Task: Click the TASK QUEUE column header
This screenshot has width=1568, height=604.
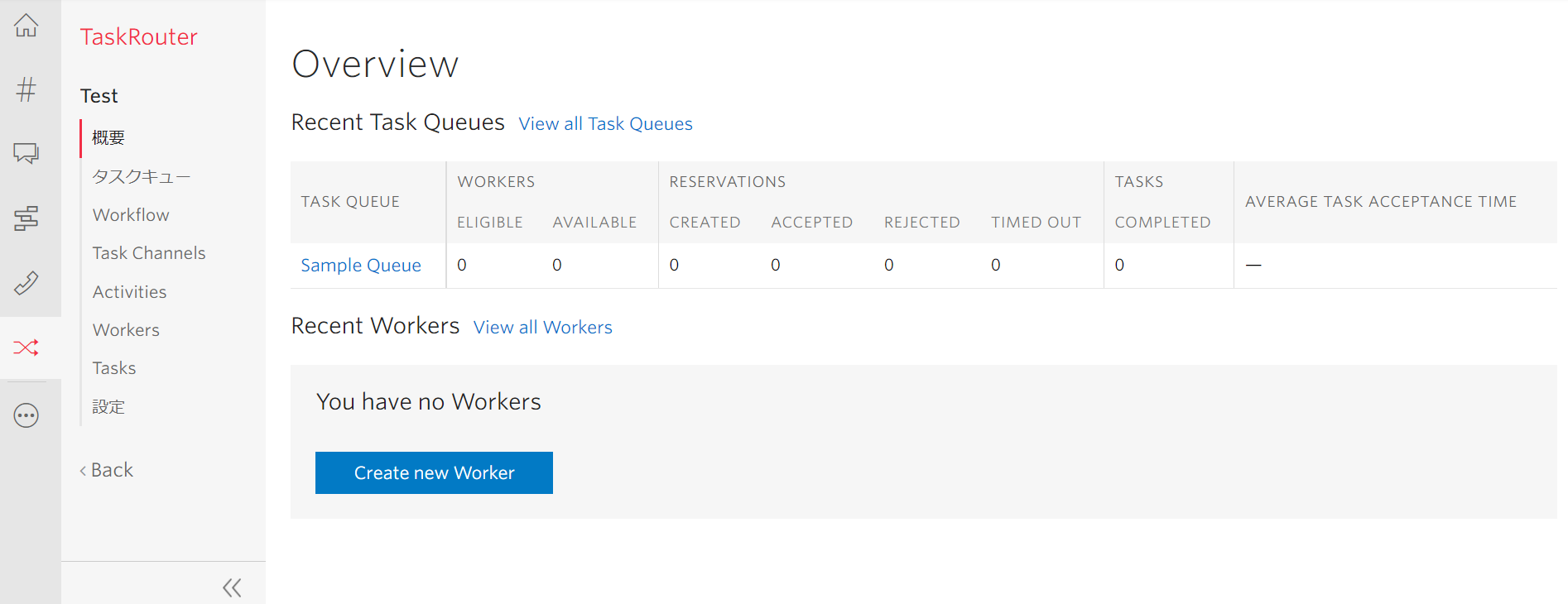Action: (350, 202)
